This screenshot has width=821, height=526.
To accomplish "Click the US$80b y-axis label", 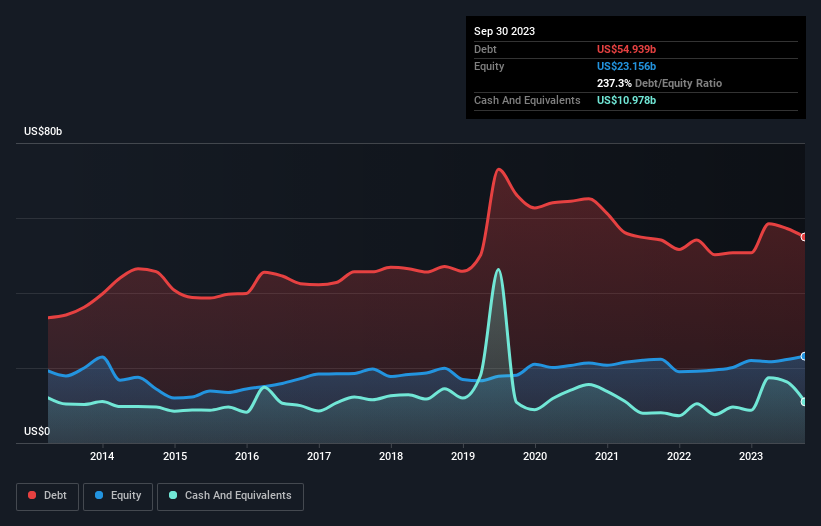I will tap(43, 131).
